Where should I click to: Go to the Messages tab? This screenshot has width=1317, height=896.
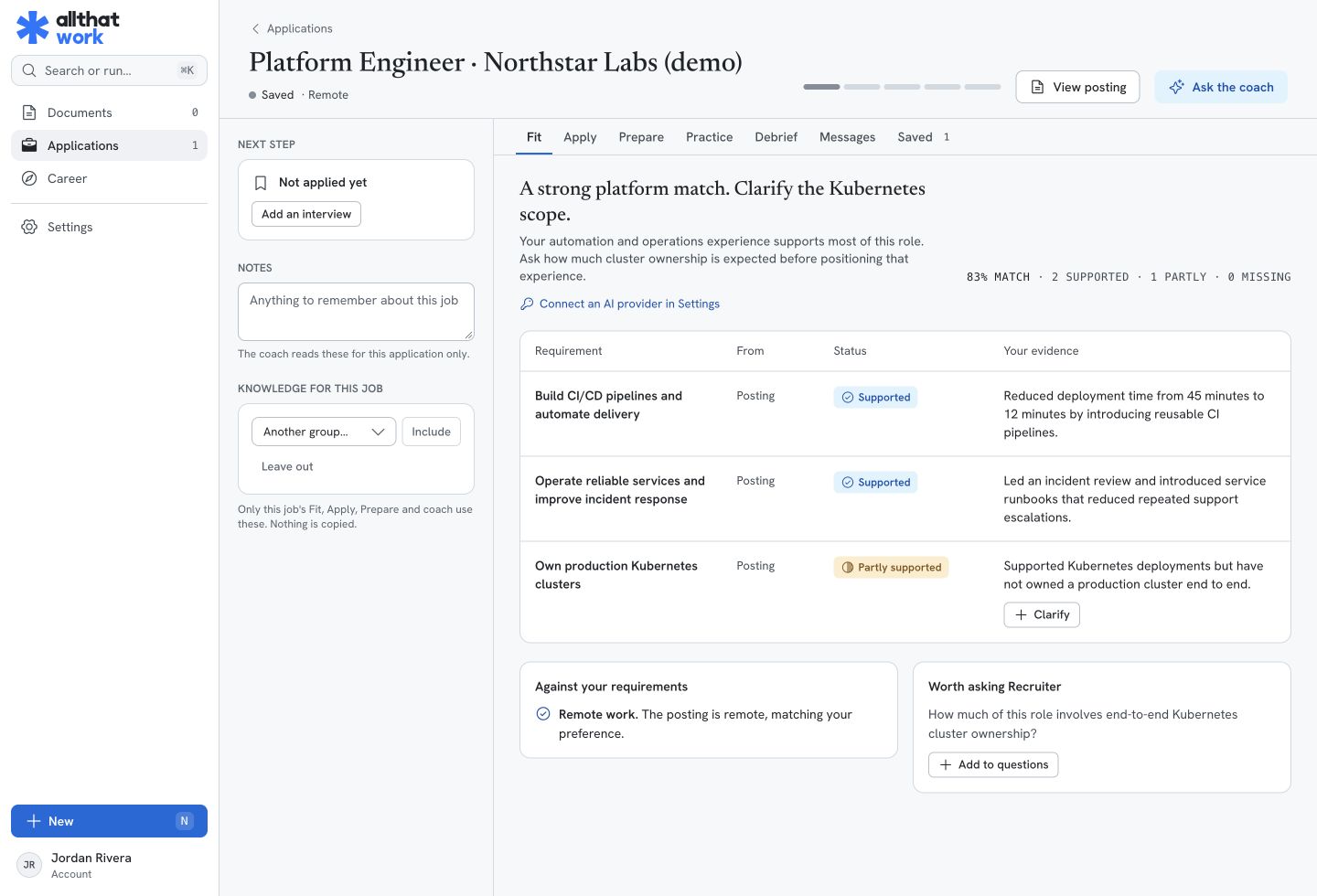click(x=848, y=137)
